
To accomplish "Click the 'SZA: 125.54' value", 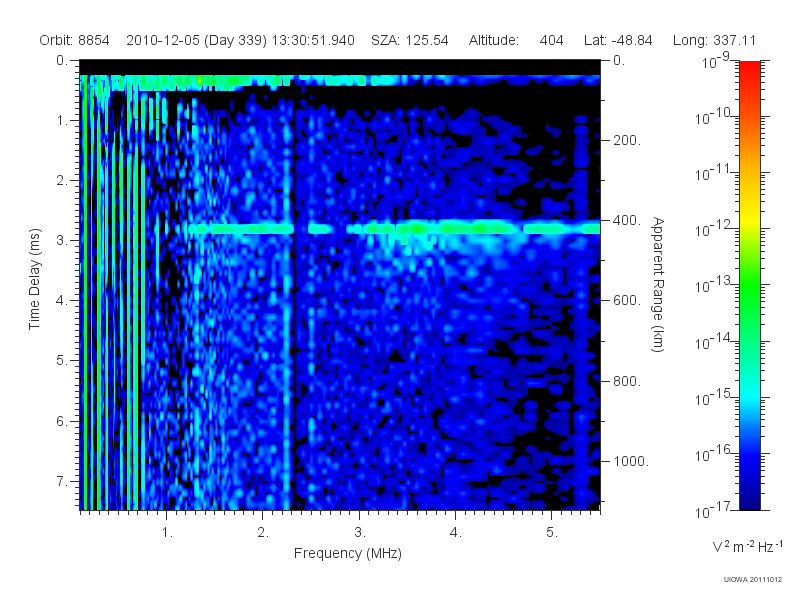I will point(410,41).
